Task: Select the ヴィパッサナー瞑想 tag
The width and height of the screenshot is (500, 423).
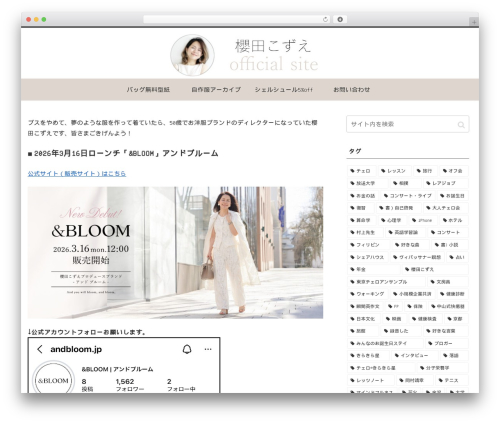Action: click(417, 257)
